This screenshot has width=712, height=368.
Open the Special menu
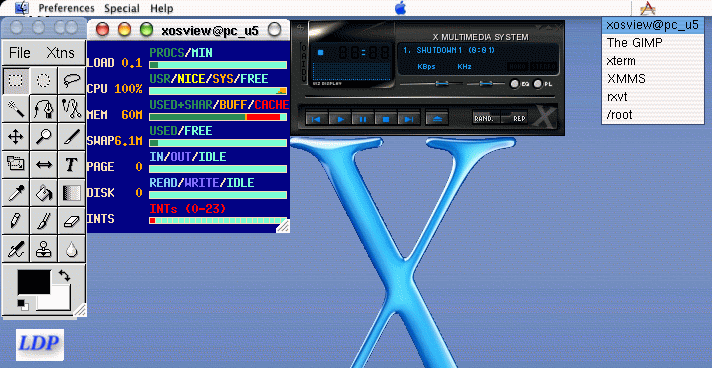122,8
